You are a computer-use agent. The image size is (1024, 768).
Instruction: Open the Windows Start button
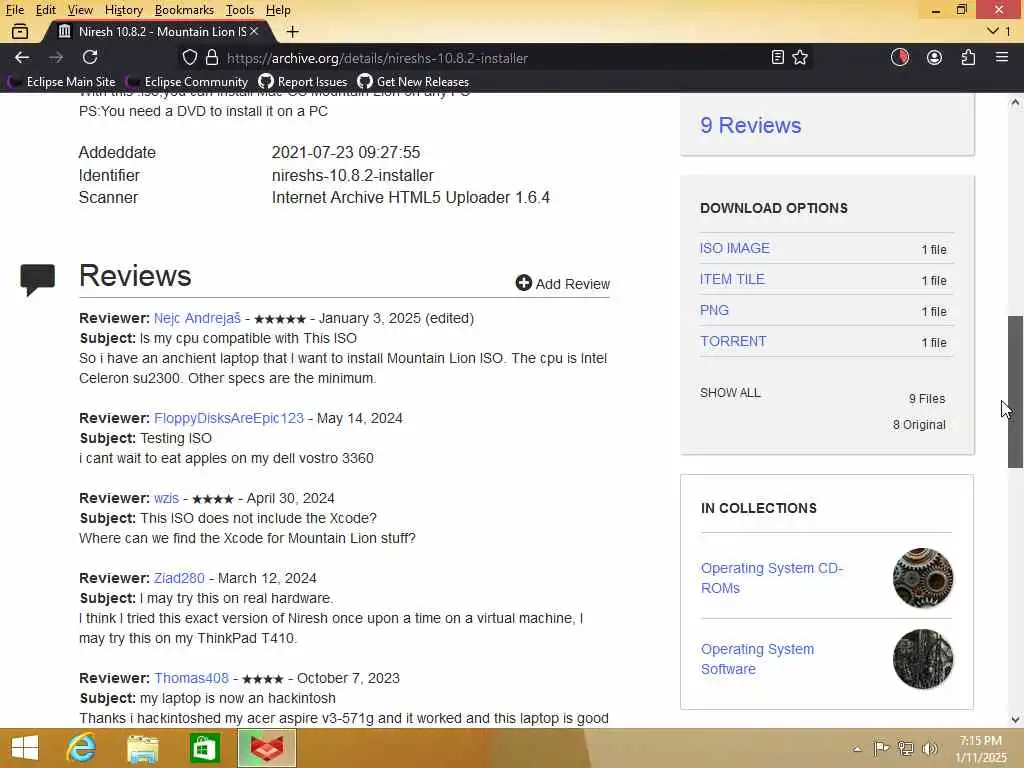[25, 748]
